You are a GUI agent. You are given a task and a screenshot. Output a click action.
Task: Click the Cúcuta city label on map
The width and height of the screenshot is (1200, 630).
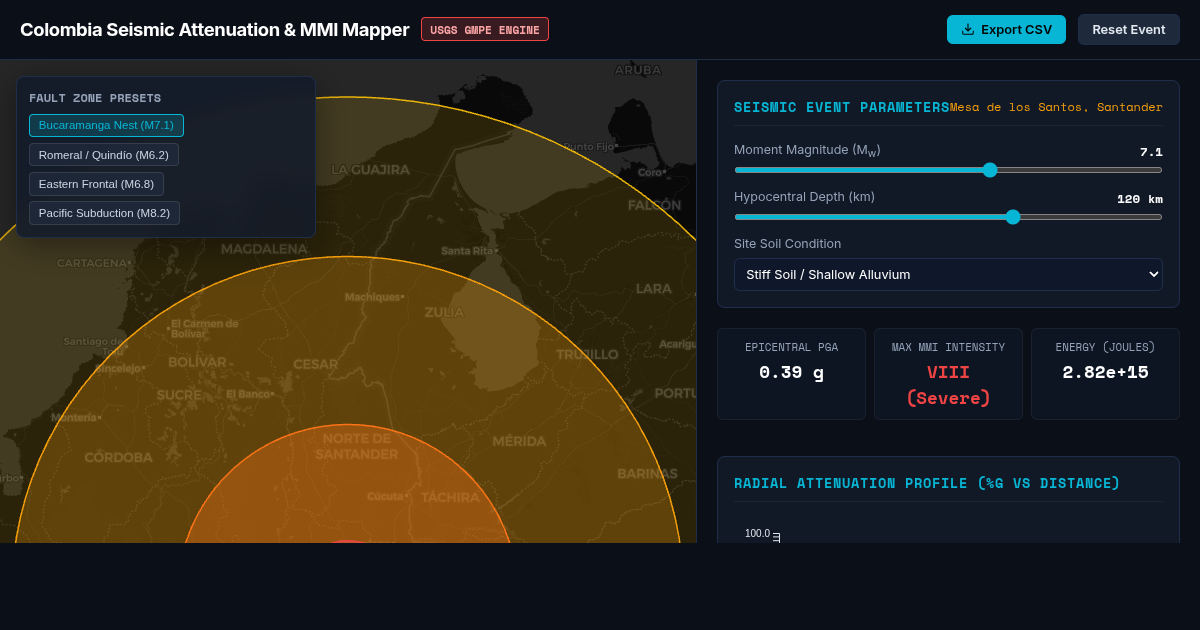[387, 496]
